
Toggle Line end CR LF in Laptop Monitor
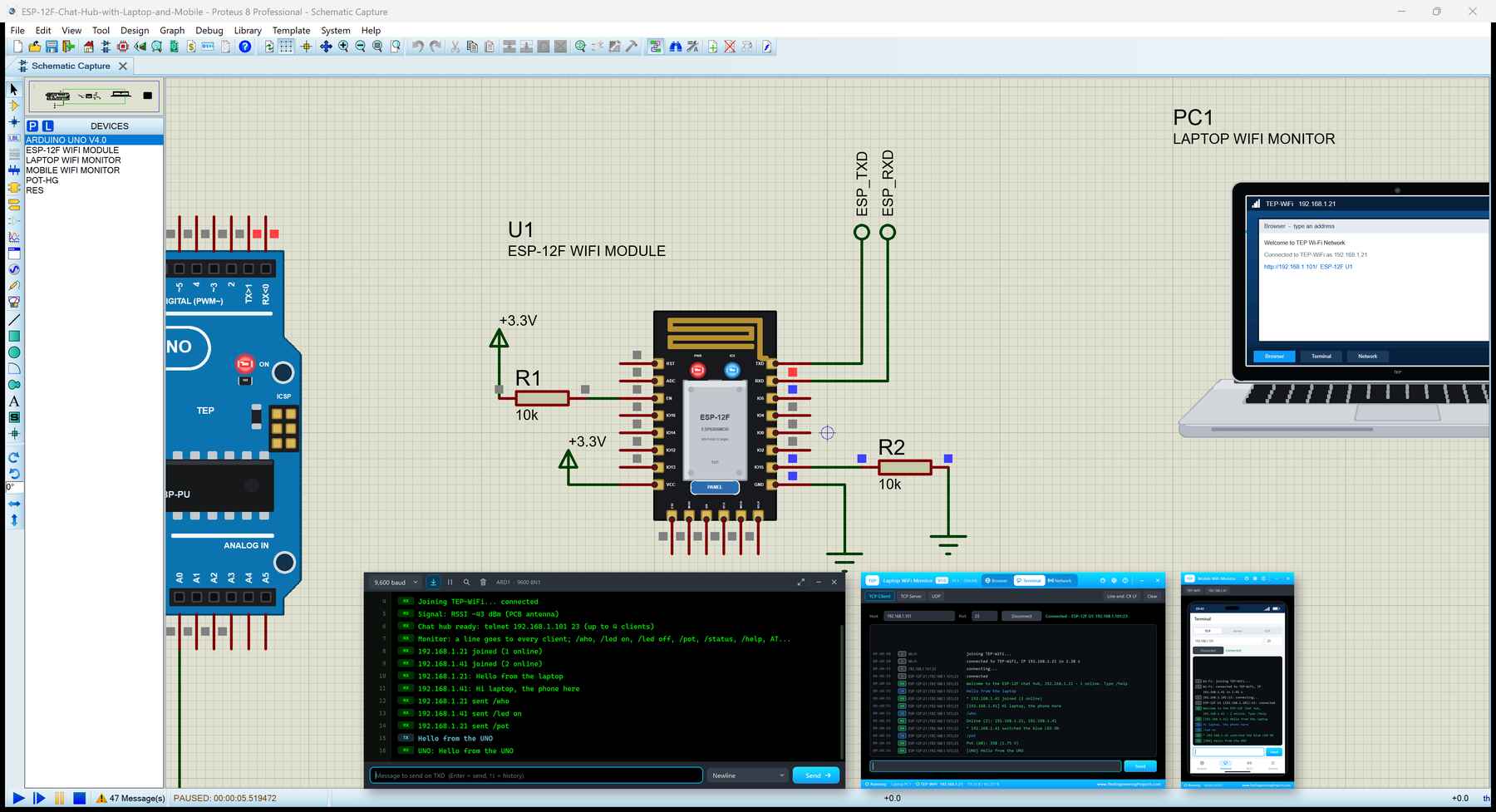pos(1121,596)
